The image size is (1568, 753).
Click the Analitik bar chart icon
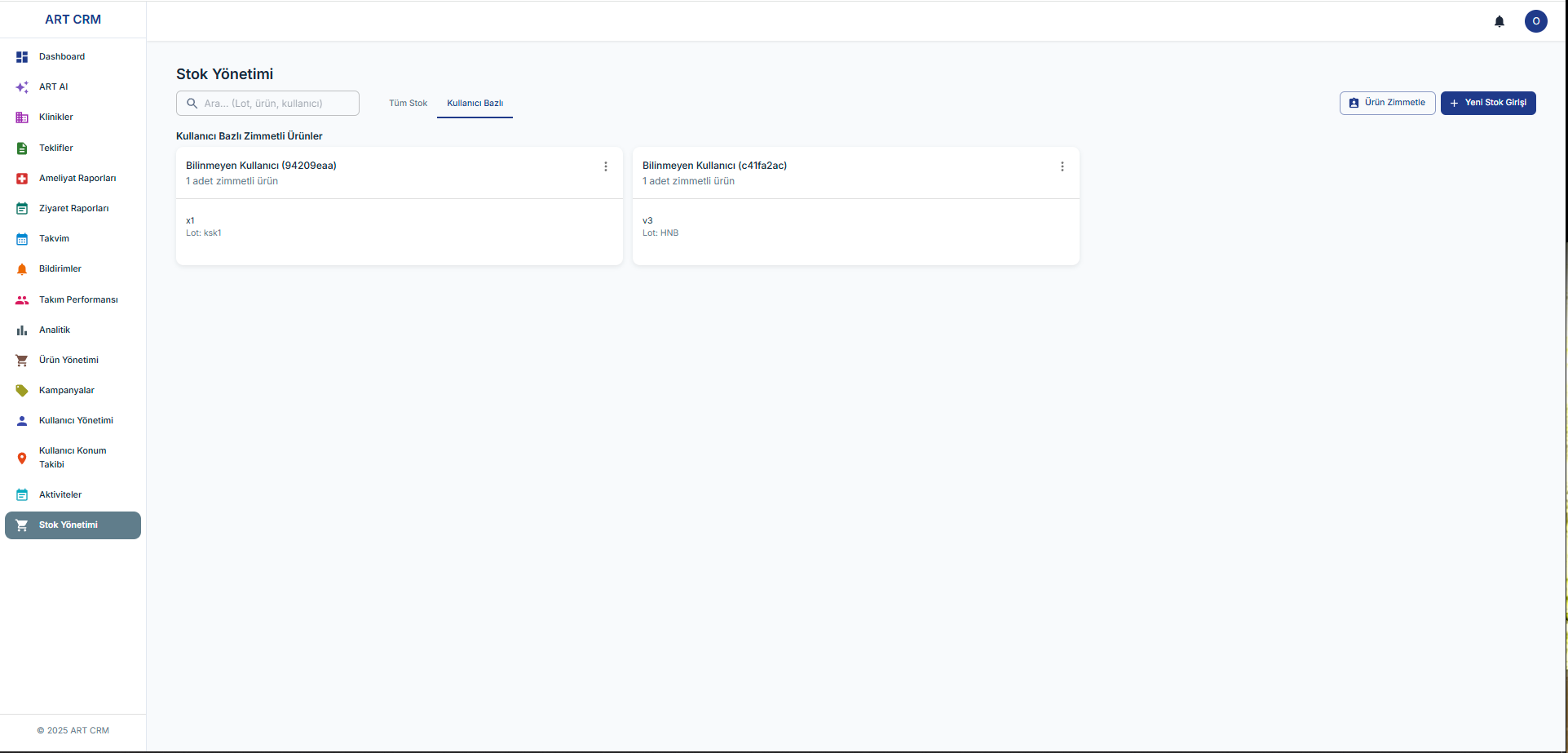(x=22, y=330)
